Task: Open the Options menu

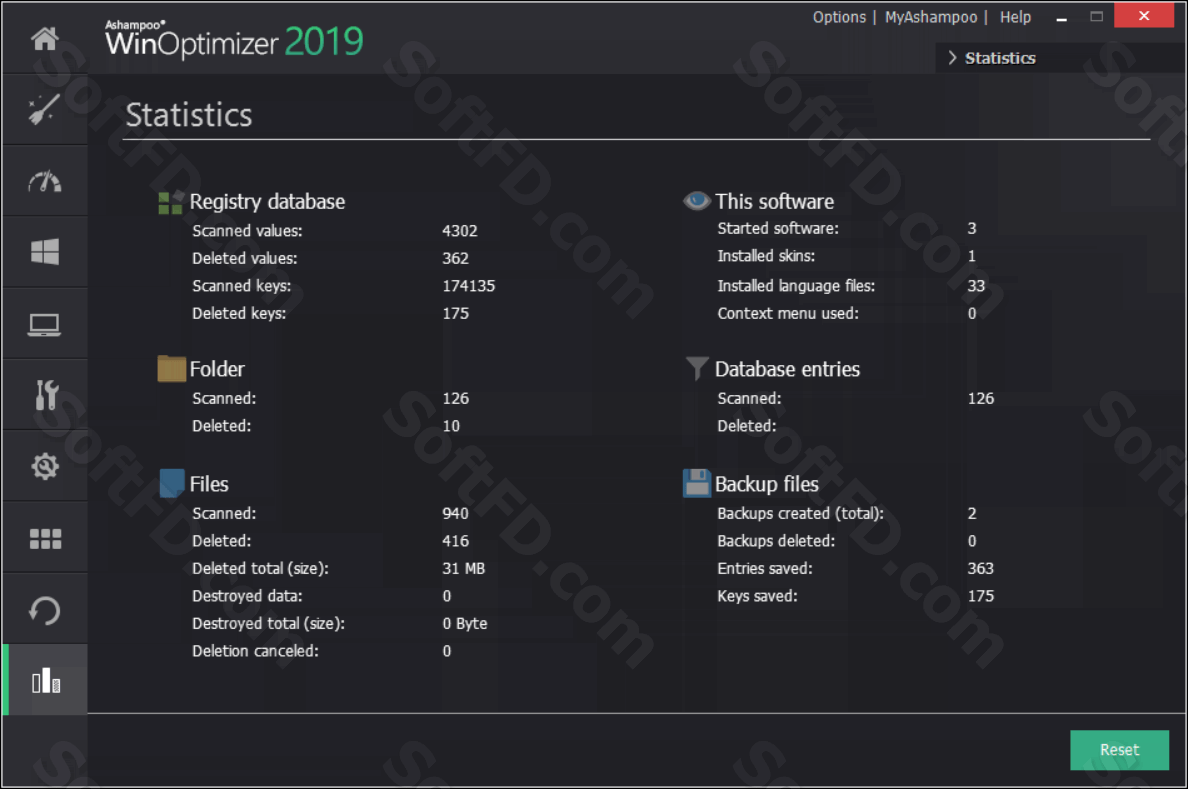Action: 839,17
